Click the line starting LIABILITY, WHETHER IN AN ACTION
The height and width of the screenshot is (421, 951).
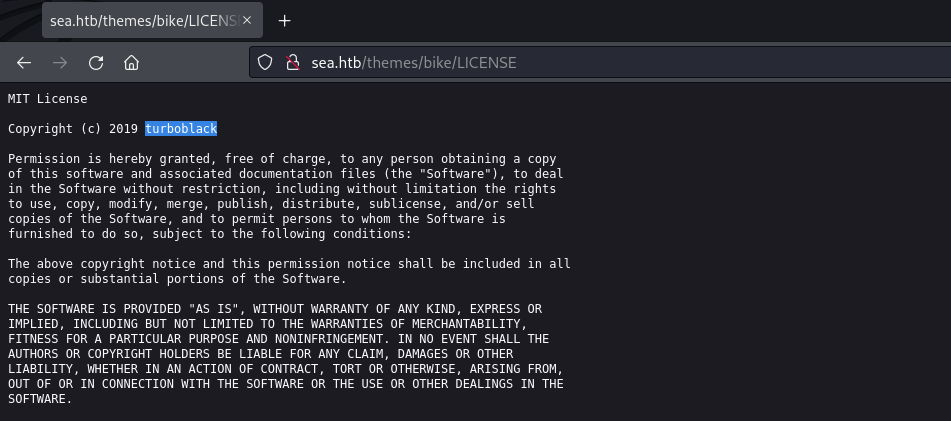tap(286, 369)
